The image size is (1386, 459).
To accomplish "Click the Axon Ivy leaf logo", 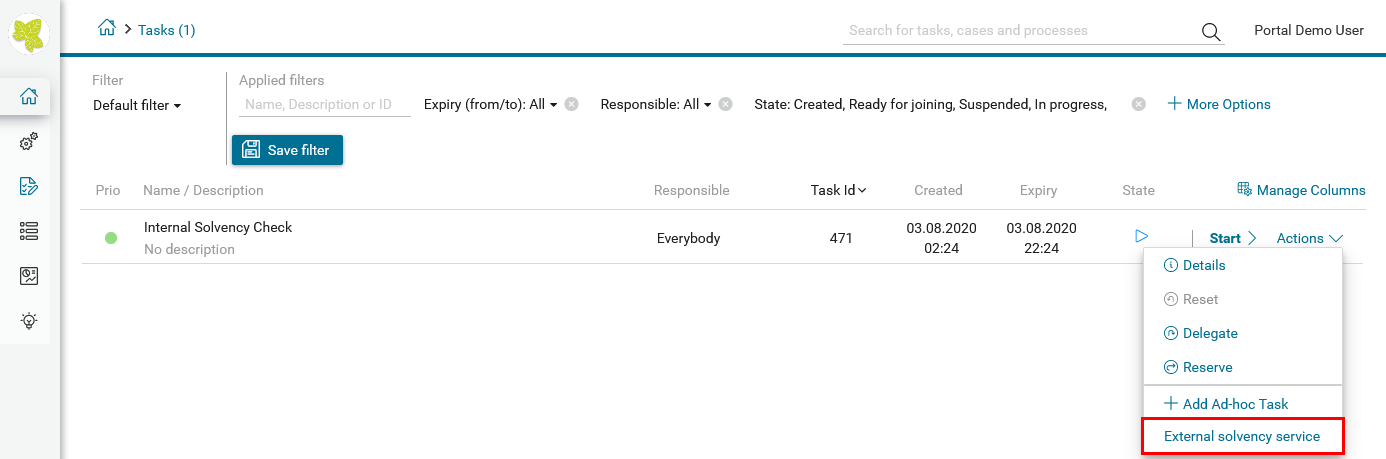I will 30,34.
